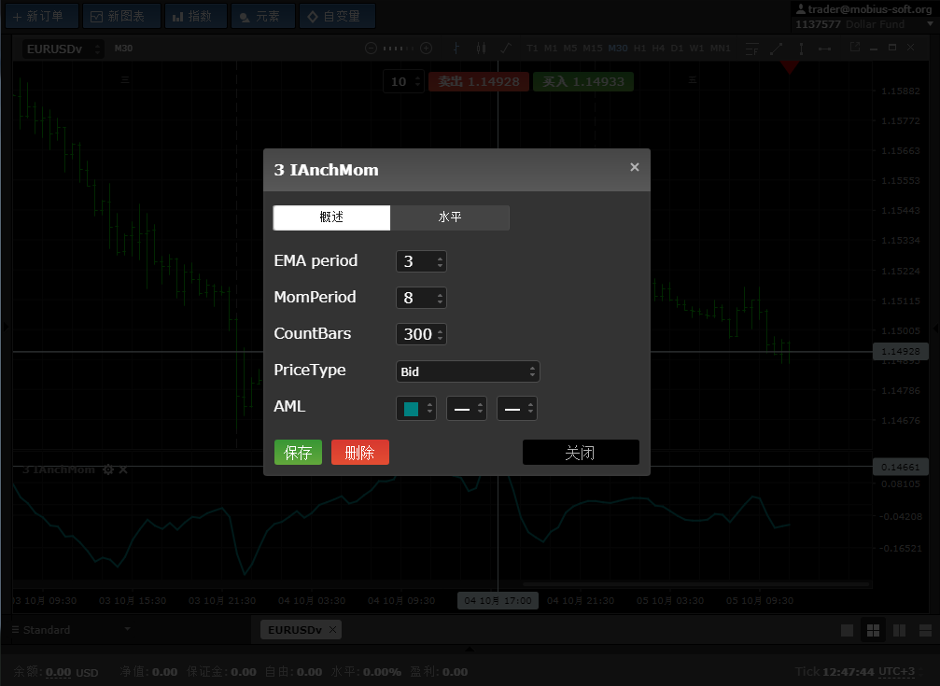Click the black 关闭 close button
Viewport: 940px width, 686px height.
coord(580,452)
